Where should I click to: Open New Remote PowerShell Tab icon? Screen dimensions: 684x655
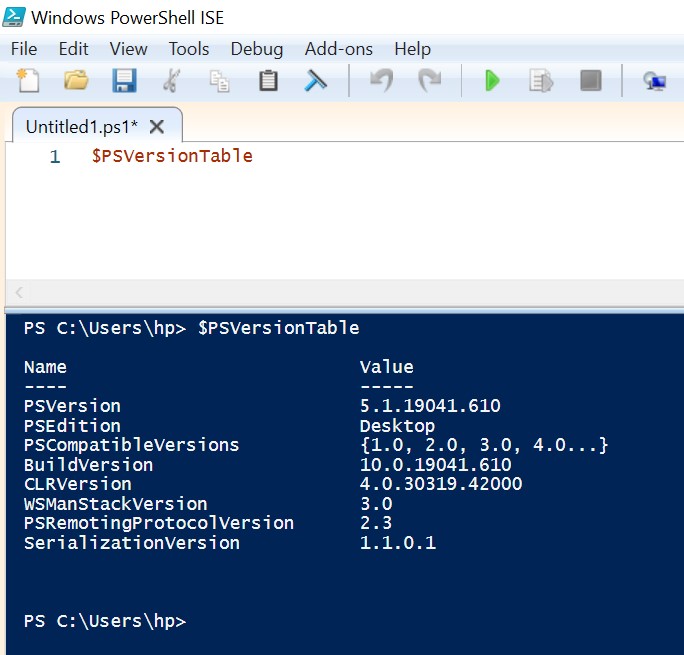[x=654, y=82]
